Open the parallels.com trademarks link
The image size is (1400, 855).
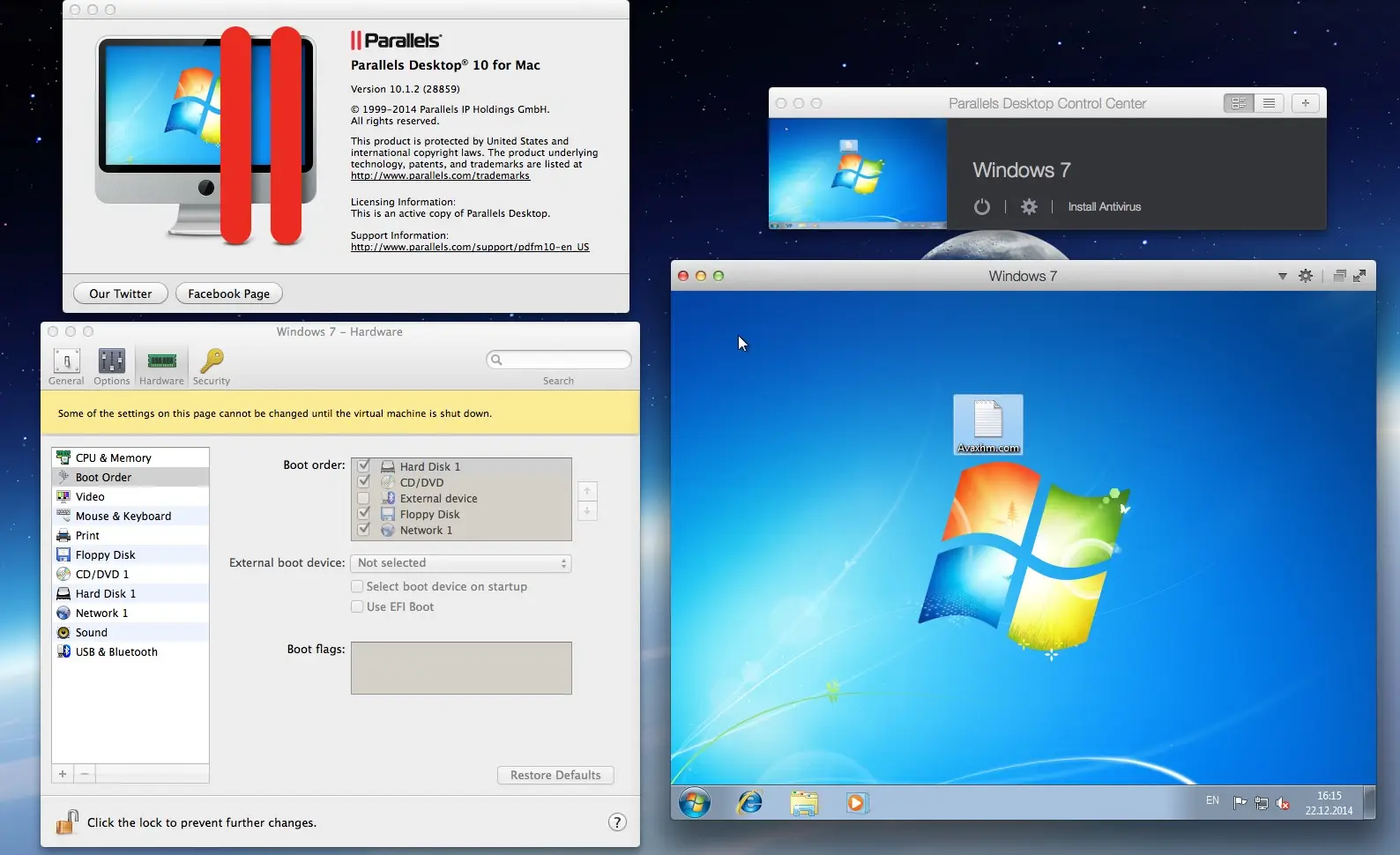pos(440,175)
